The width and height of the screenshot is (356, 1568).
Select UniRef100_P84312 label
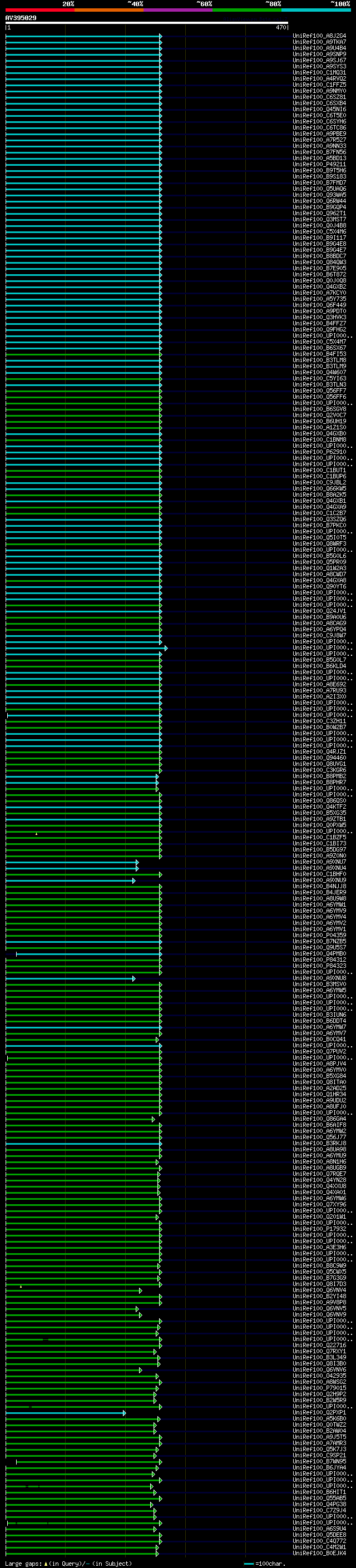pyautogui.click(x=319, y=960)
